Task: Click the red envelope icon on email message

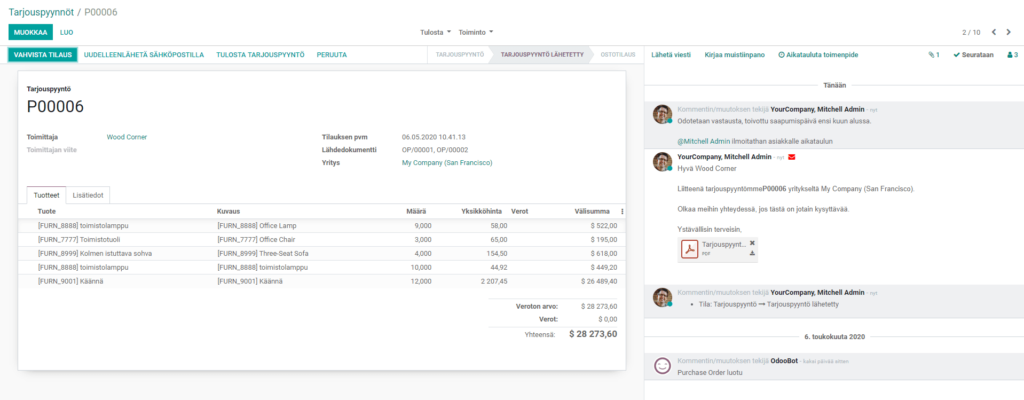Action: (x=792, y=158)
